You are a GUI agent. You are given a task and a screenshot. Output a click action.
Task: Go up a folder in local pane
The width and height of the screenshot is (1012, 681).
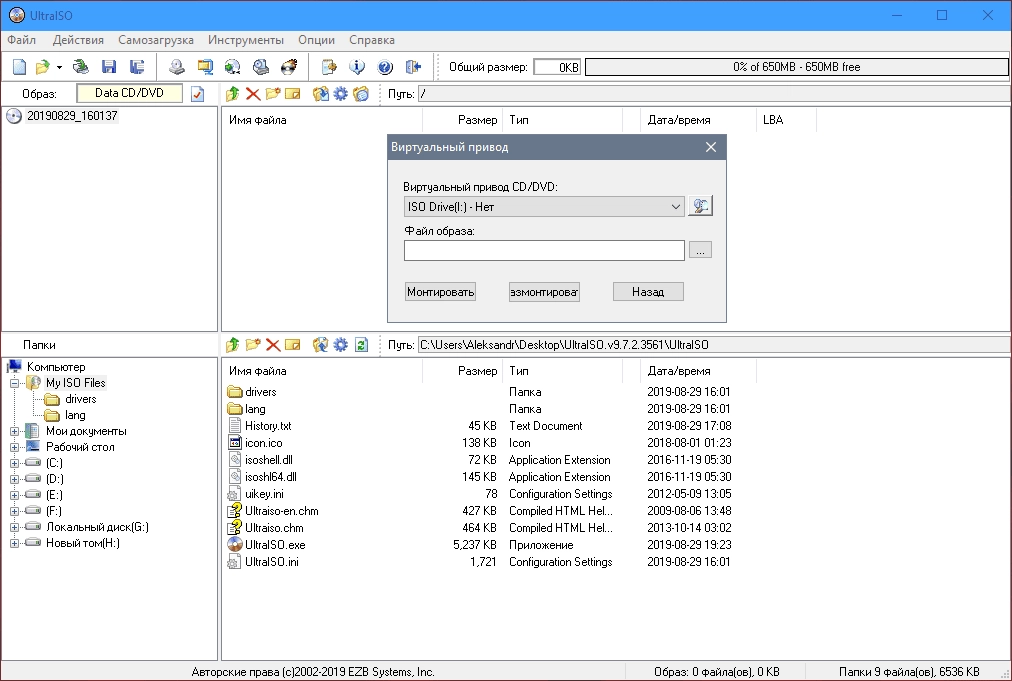click(232, 345)
